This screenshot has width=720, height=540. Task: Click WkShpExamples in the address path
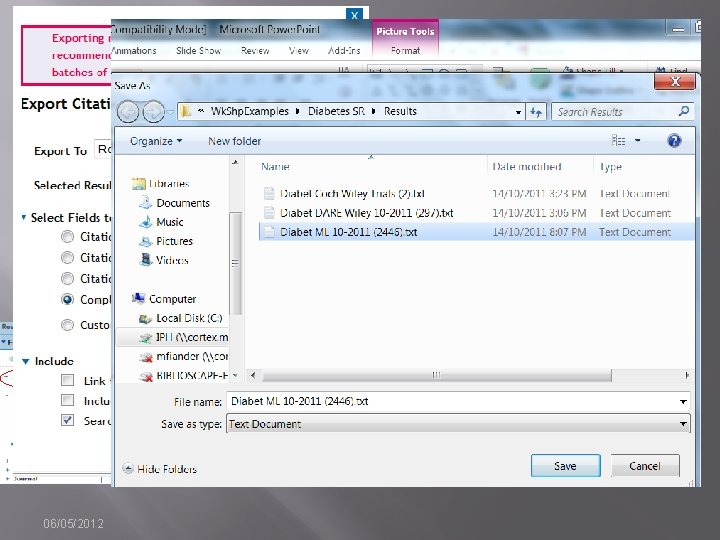coord(250,111)
